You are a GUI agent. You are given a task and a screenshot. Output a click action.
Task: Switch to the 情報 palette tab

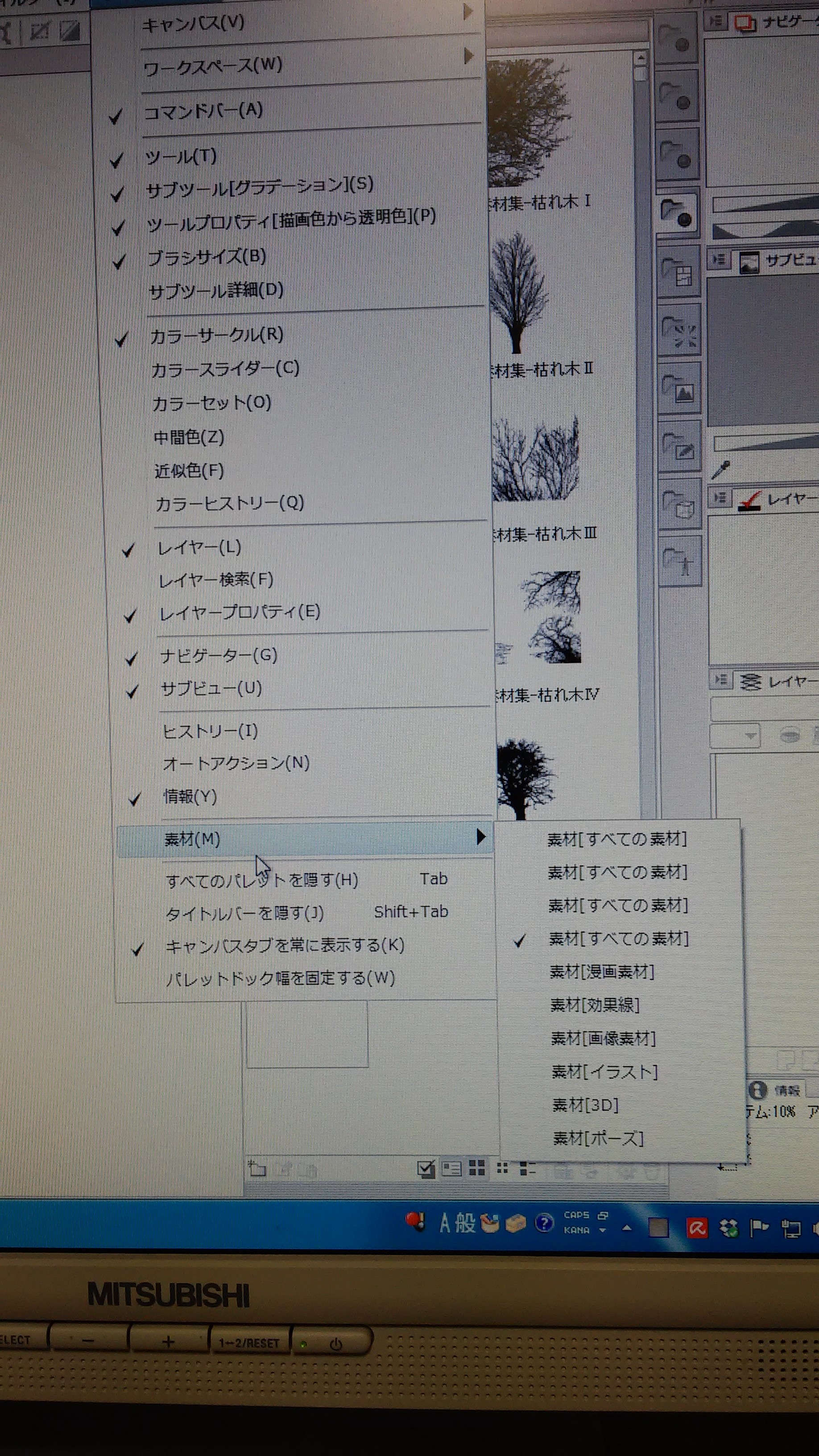pyautogui.click(x=775, y=1090)
